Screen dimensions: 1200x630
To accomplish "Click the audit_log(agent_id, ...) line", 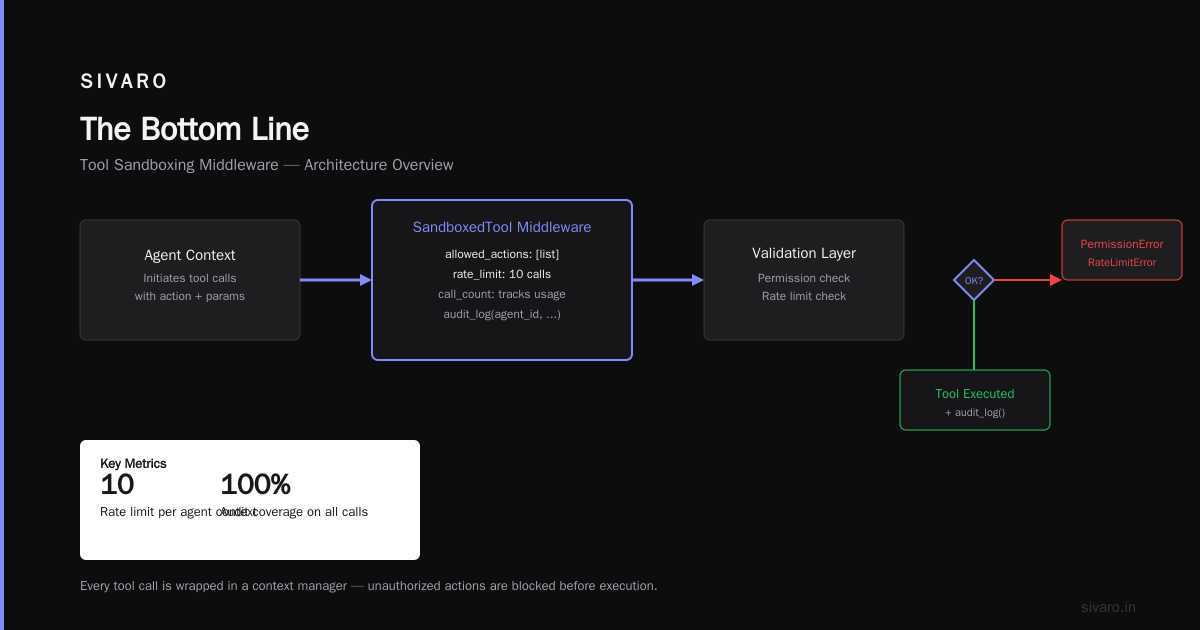I will 502,314.
